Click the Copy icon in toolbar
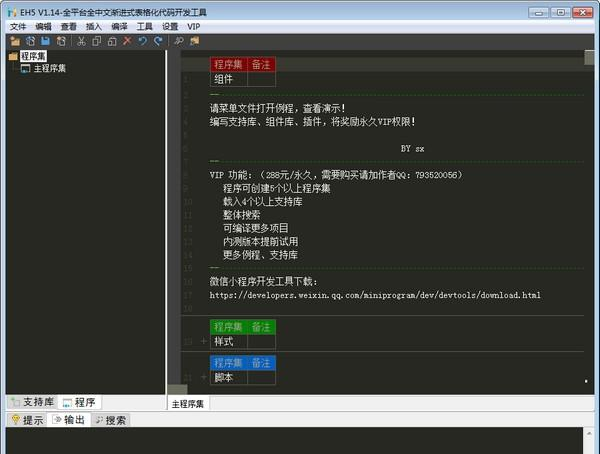Viewport: 600px width, 454px height. click(96, 41)
